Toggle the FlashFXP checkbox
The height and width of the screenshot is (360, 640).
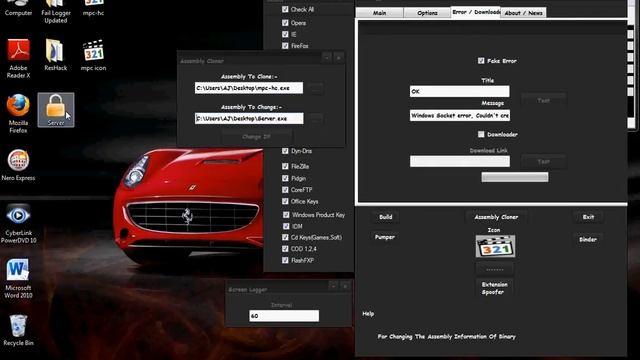(285, 260)
